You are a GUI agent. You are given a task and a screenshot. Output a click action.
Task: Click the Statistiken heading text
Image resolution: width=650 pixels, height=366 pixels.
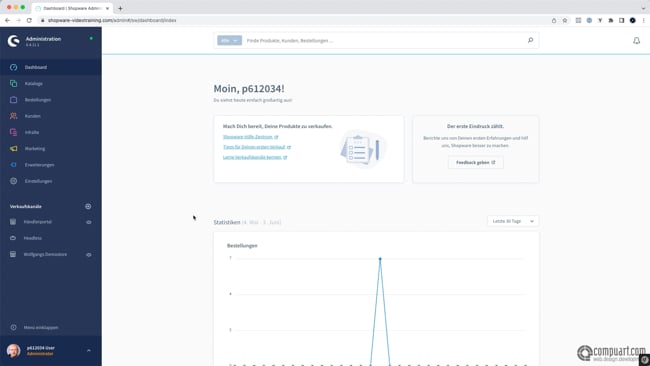(227, 222)
